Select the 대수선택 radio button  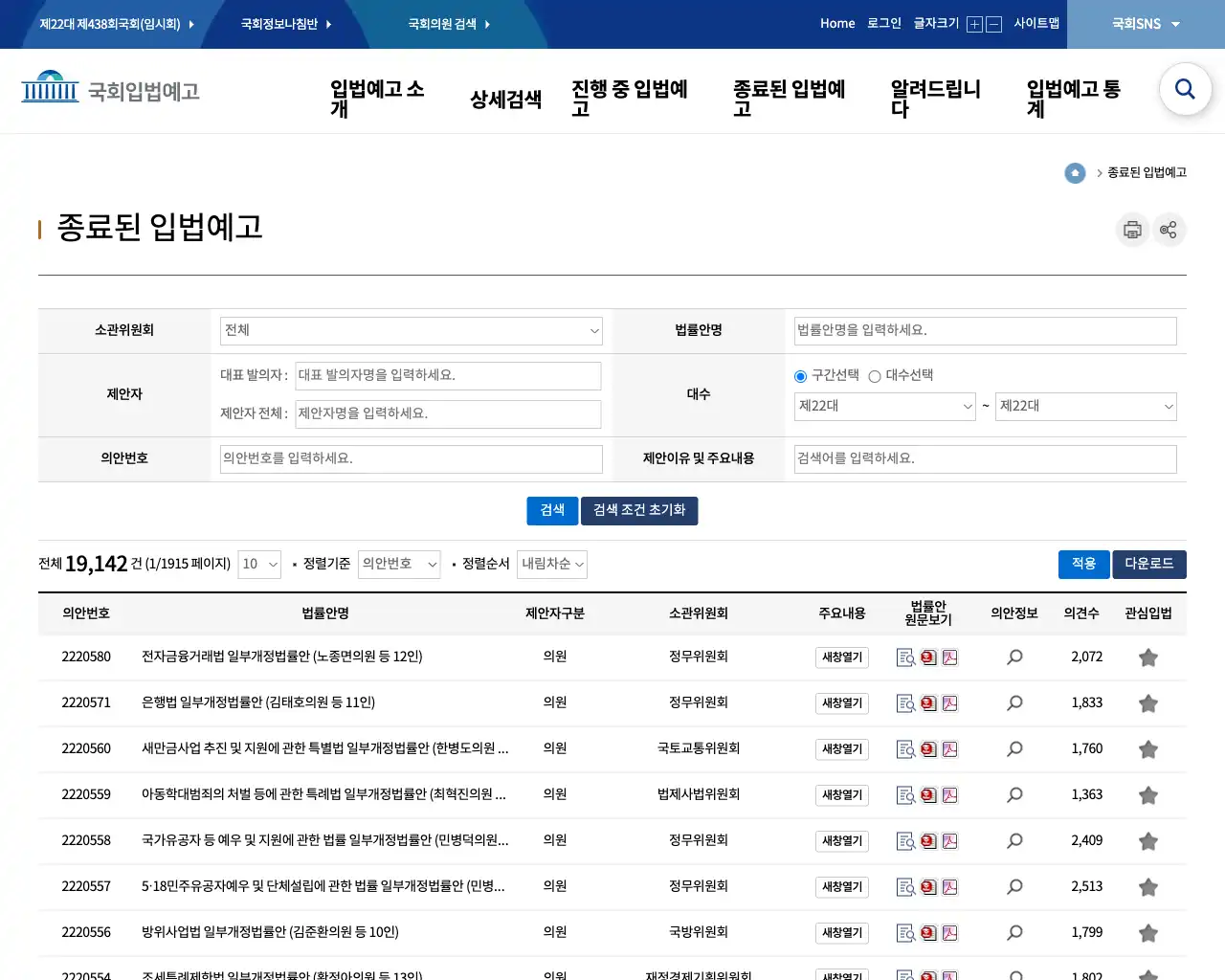click(874, 376)
